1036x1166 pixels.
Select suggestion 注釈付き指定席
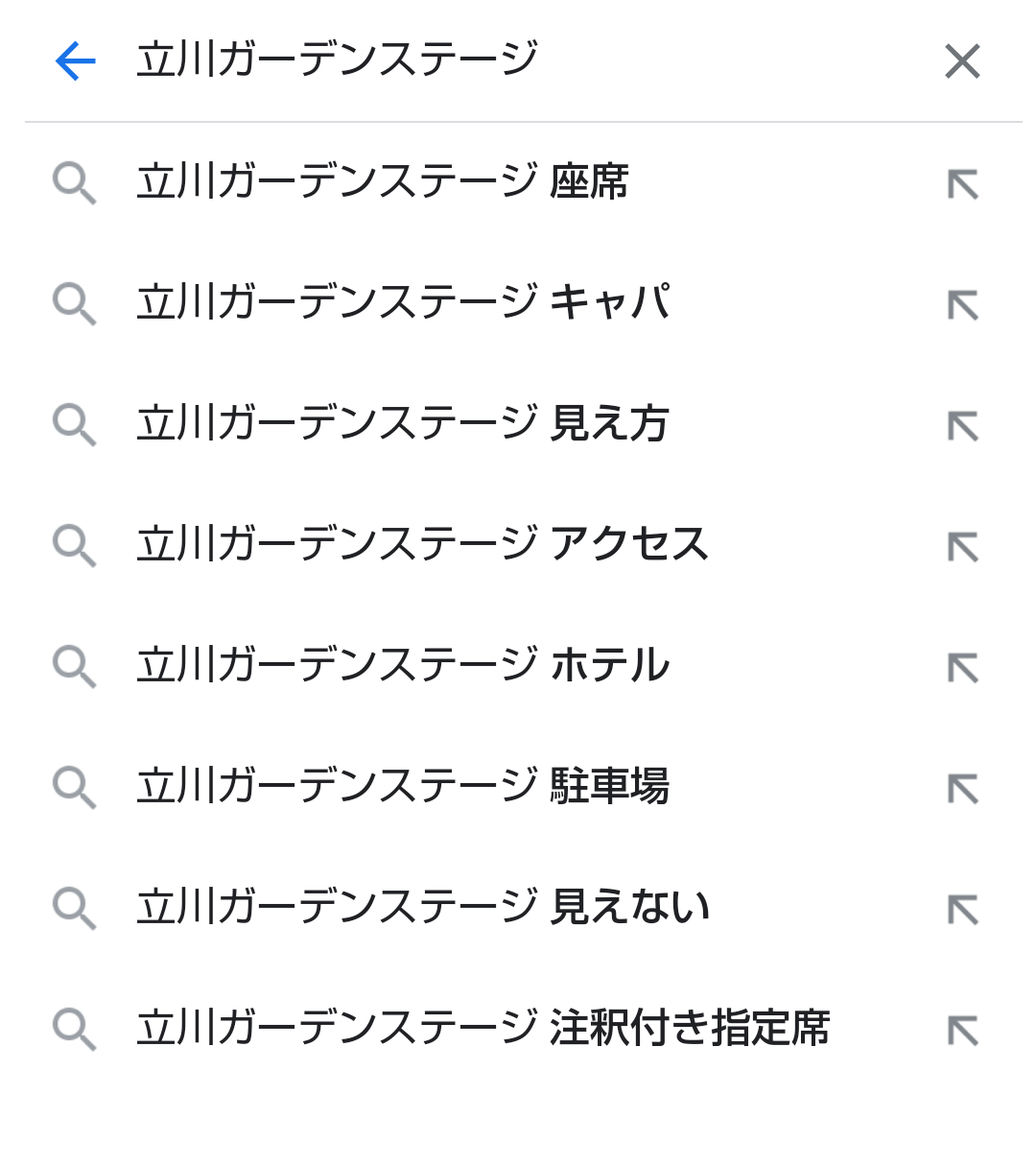pos(518,1029)
